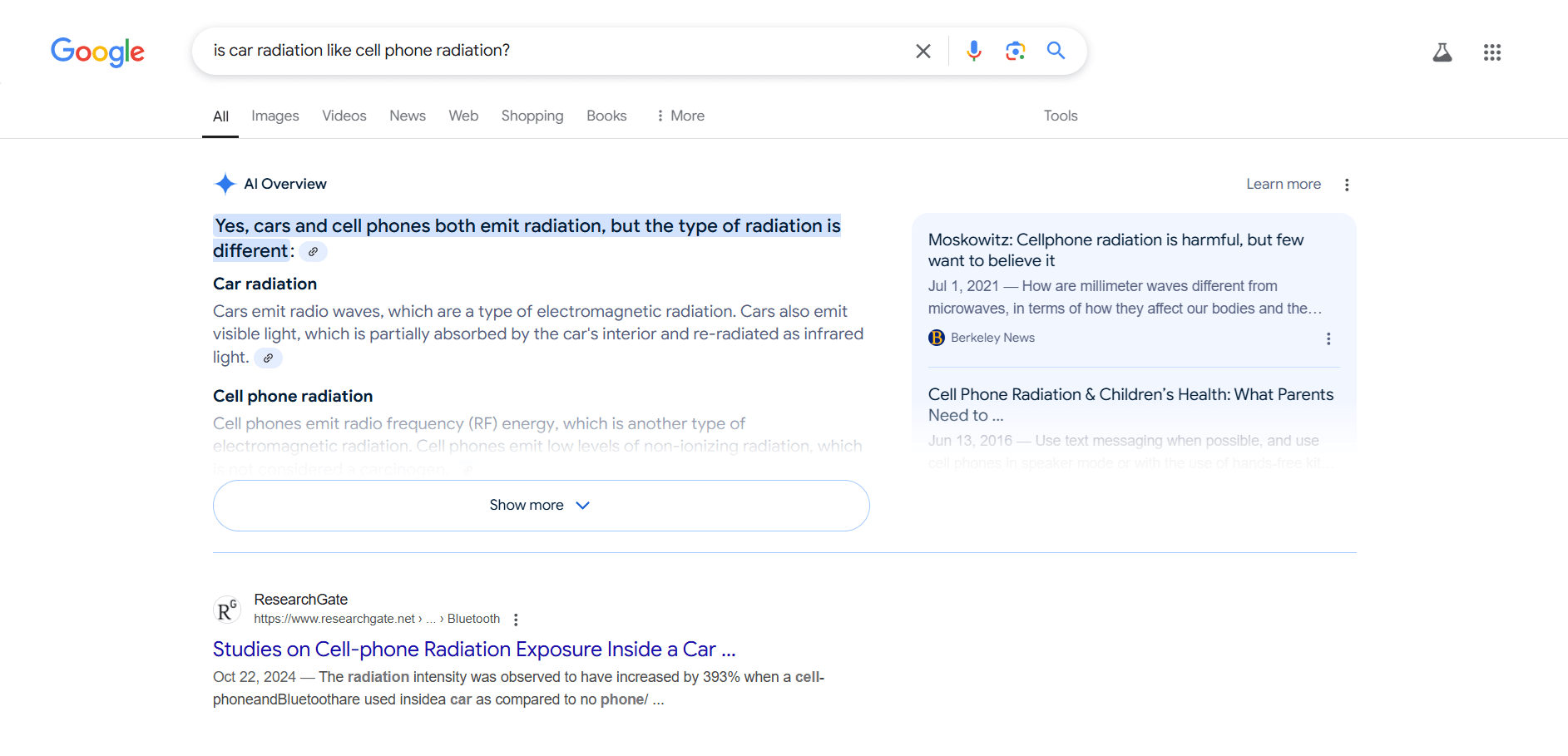Click the ResearchGate favicon
The height and width of the screenshot is (756, 1568).
225,609
